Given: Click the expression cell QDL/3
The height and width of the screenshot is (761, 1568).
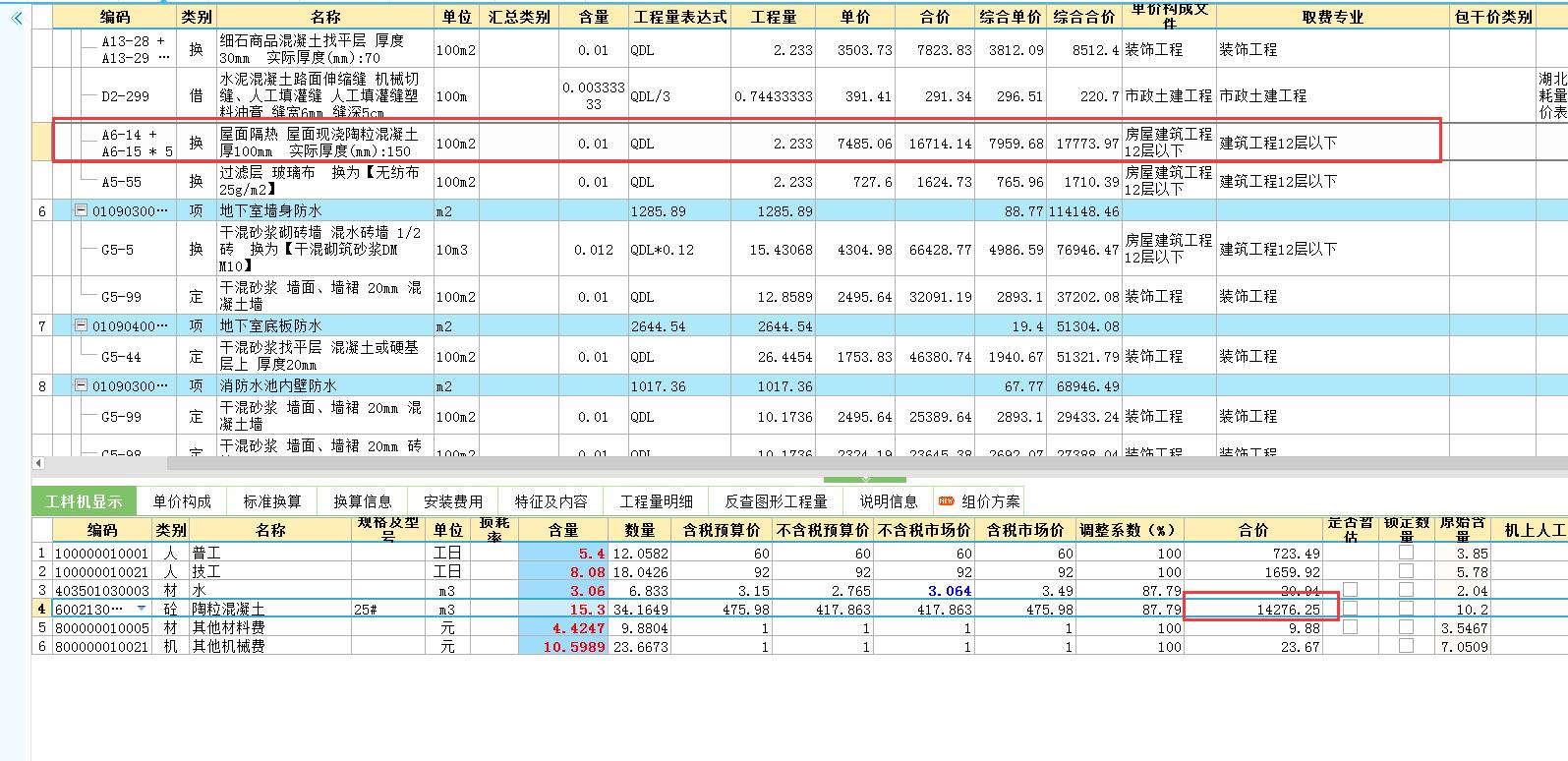Looking at the screenshot, I should [x=680, y=95].
